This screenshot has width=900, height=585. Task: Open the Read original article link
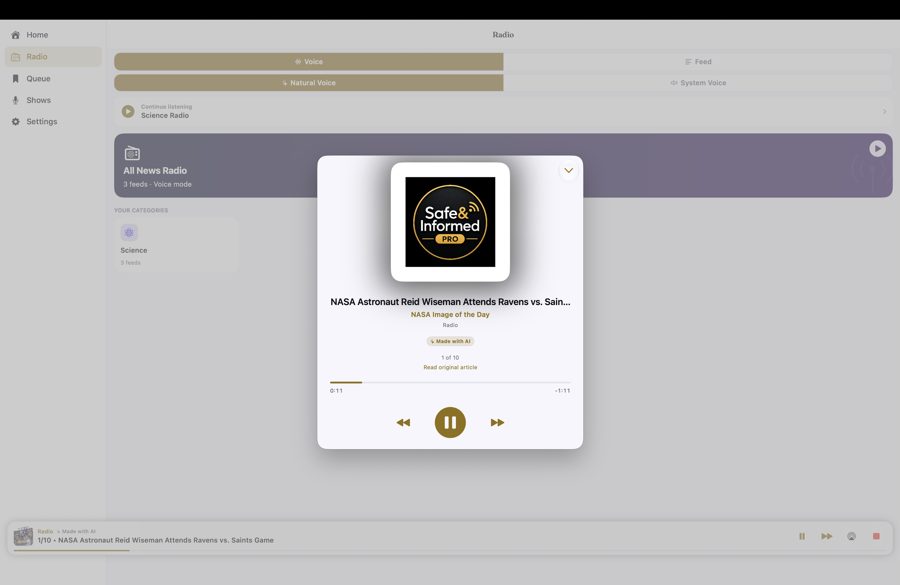450,367
